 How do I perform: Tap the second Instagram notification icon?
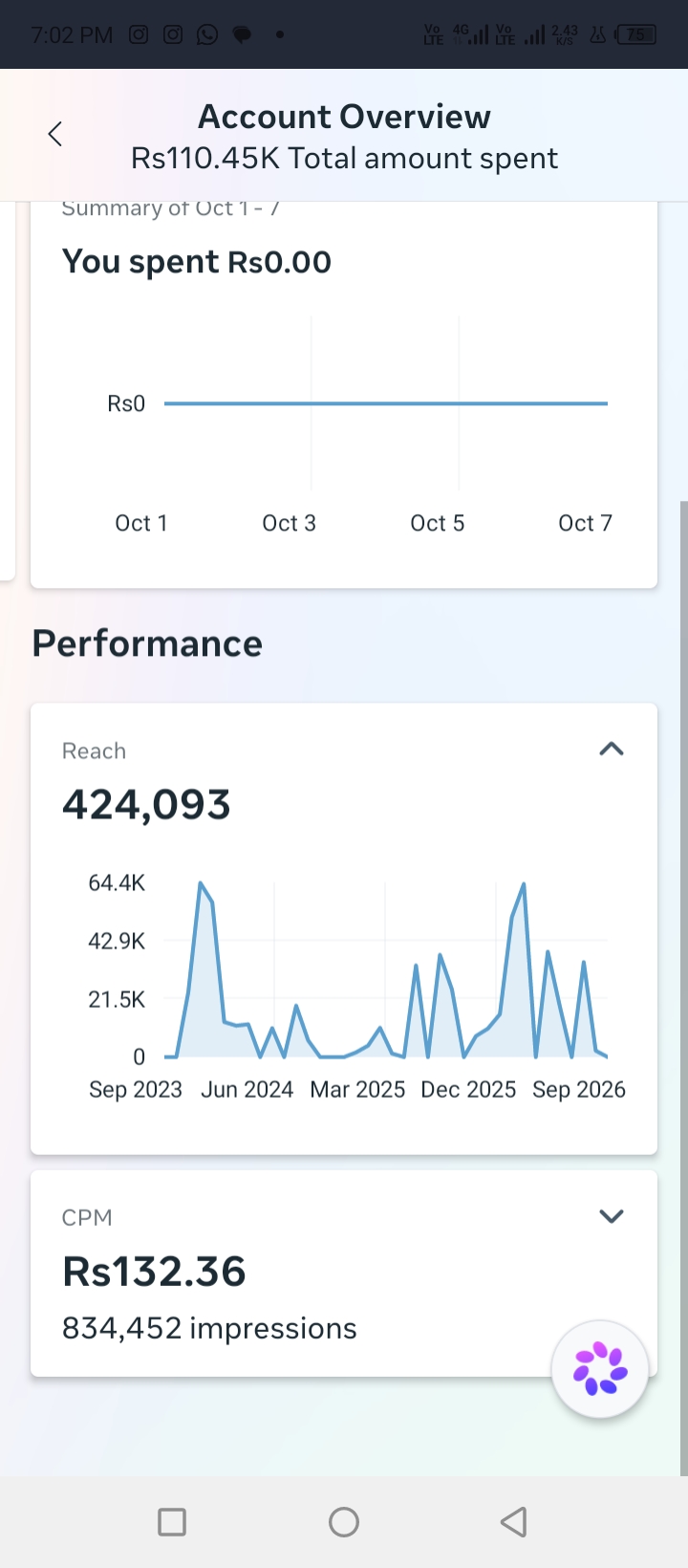tap(173, 34)
